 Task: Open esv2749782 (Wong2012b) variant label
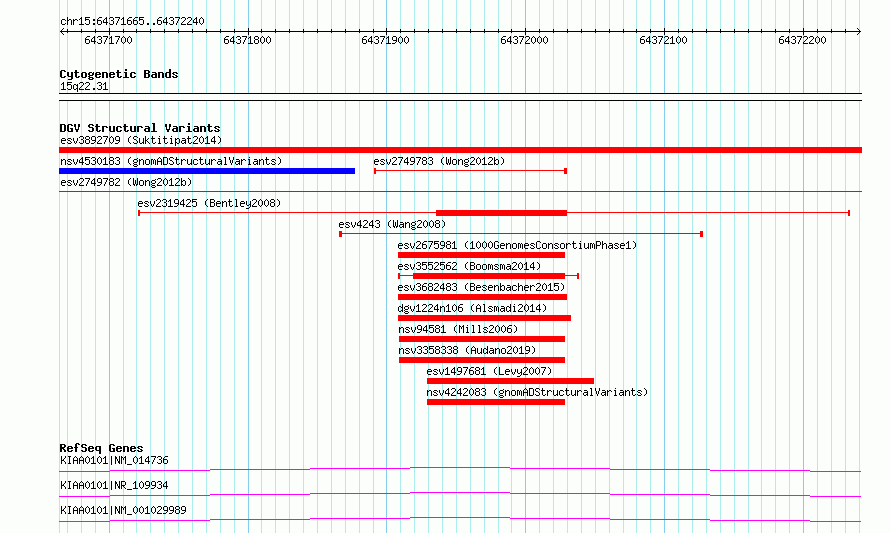tap(126, 182)
